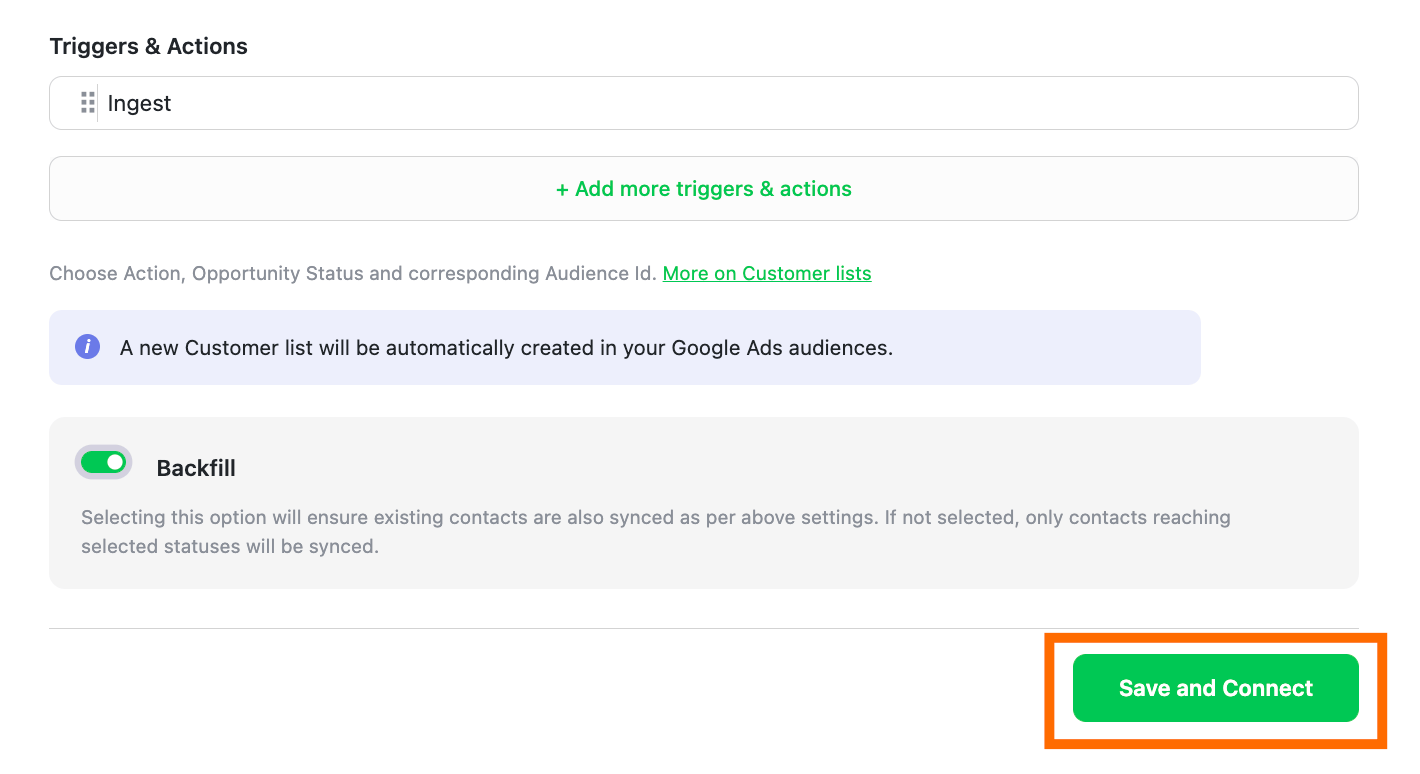Click the 'Choose Action, Opportunity Status' description text

pos(353,273)
